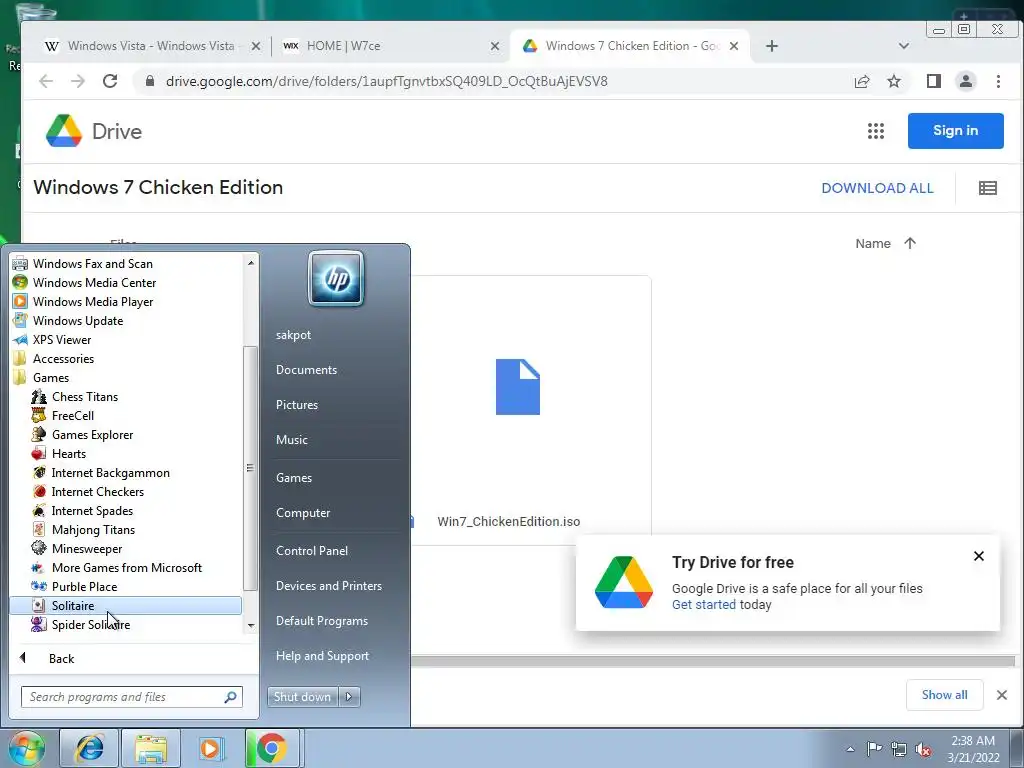Select the Win7_ChickenEdition.iso file thumbnail
Viewport: 1024px width, 768px height.
click(518, 387)
